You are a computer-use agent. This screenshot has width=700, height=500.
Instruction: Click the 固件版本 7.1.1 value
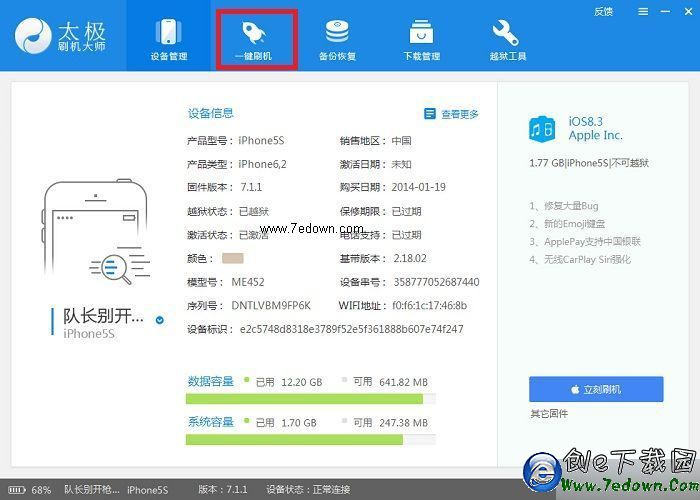click(251, 187)
